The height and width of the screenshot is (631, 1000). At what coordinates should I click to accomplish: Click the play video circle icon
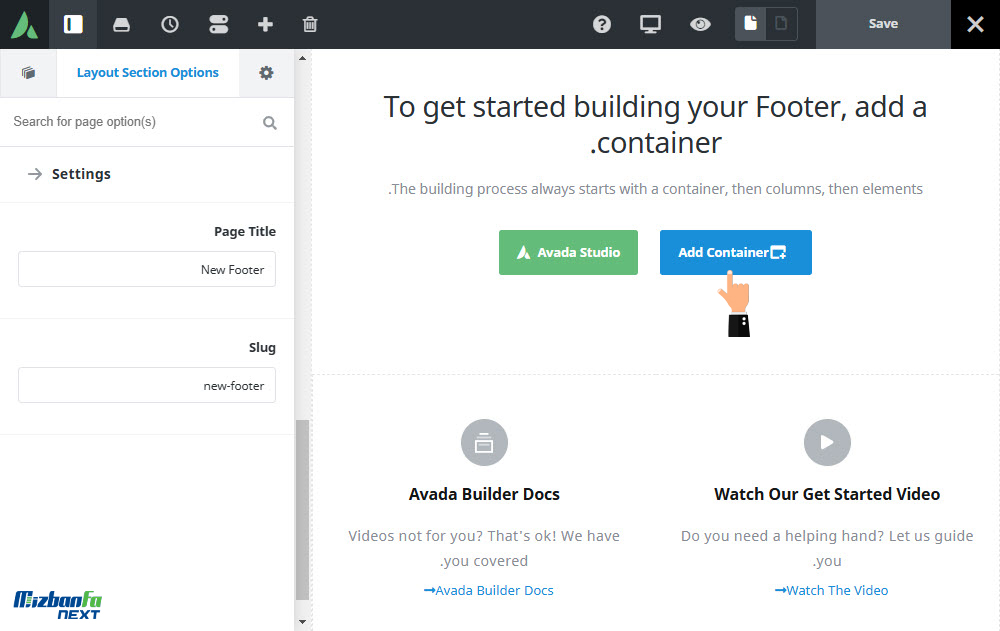pos(827,442)
